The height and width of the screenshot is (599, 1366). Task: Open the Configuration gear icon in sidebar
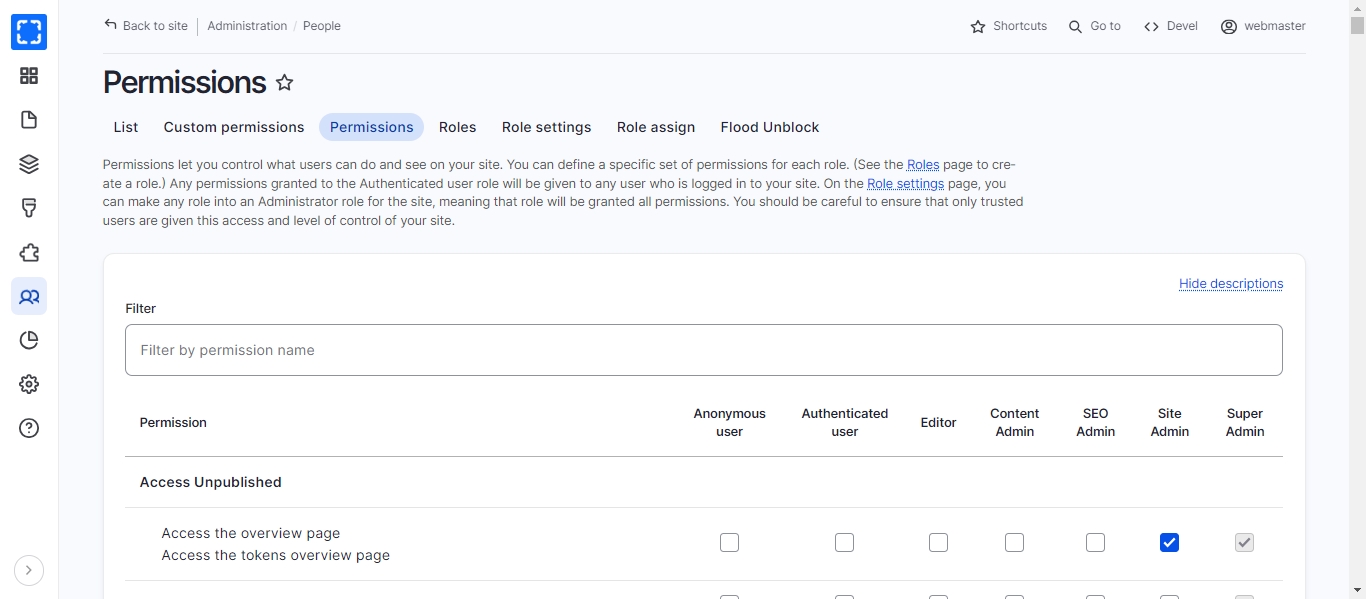click(29, 384)
